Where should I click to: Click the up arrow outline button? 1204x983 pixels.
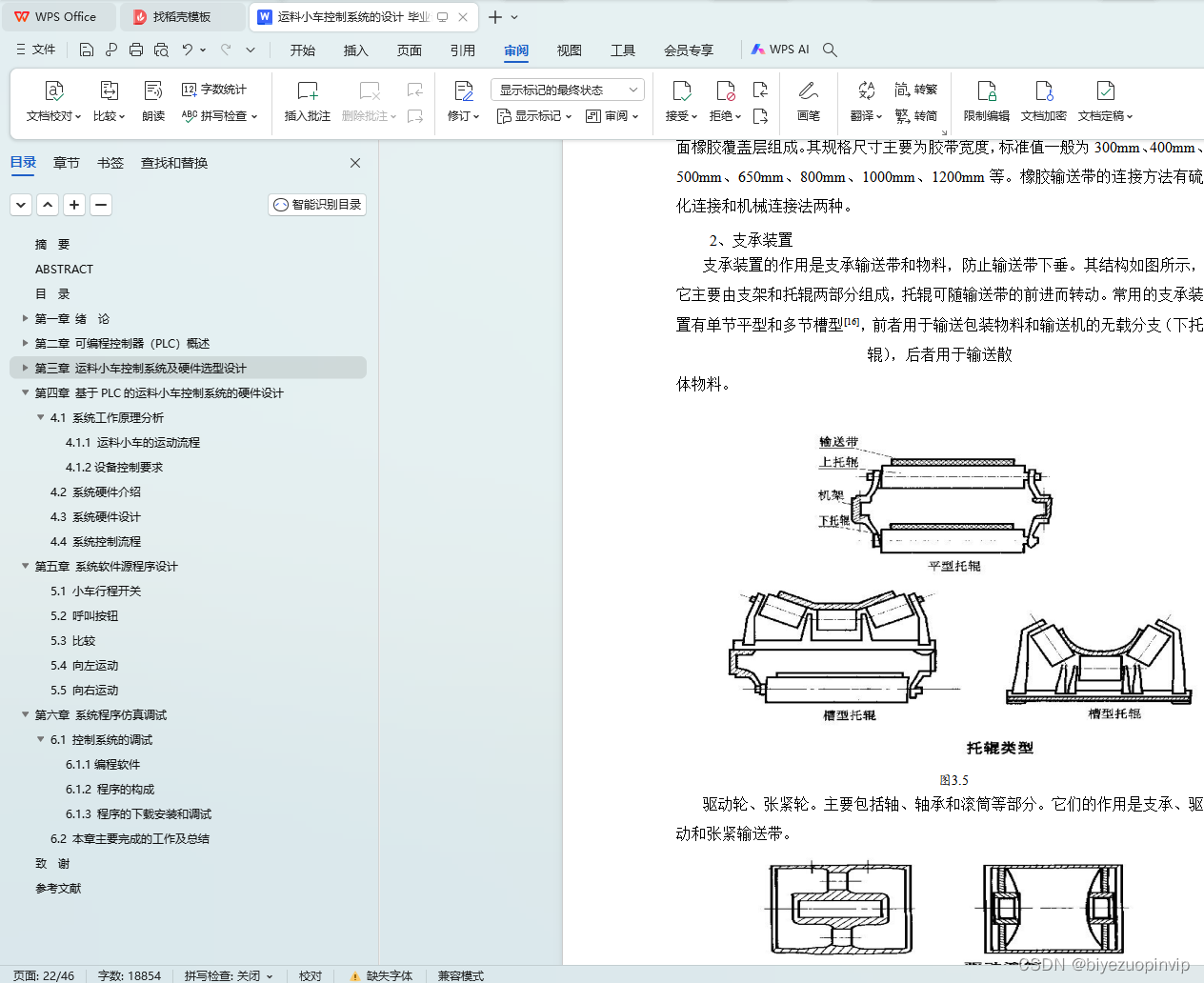pos(48,205)
